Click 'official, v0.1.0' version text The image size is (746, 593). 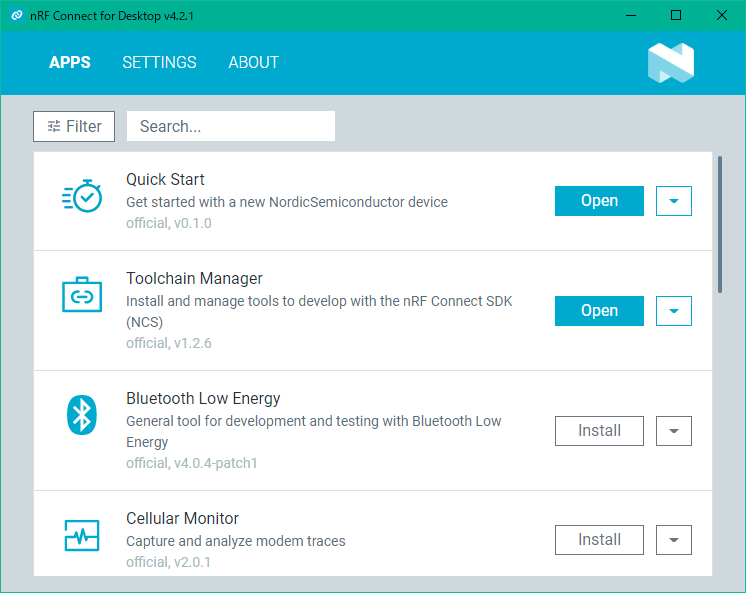pyautogui.click(x=169, y=223)
